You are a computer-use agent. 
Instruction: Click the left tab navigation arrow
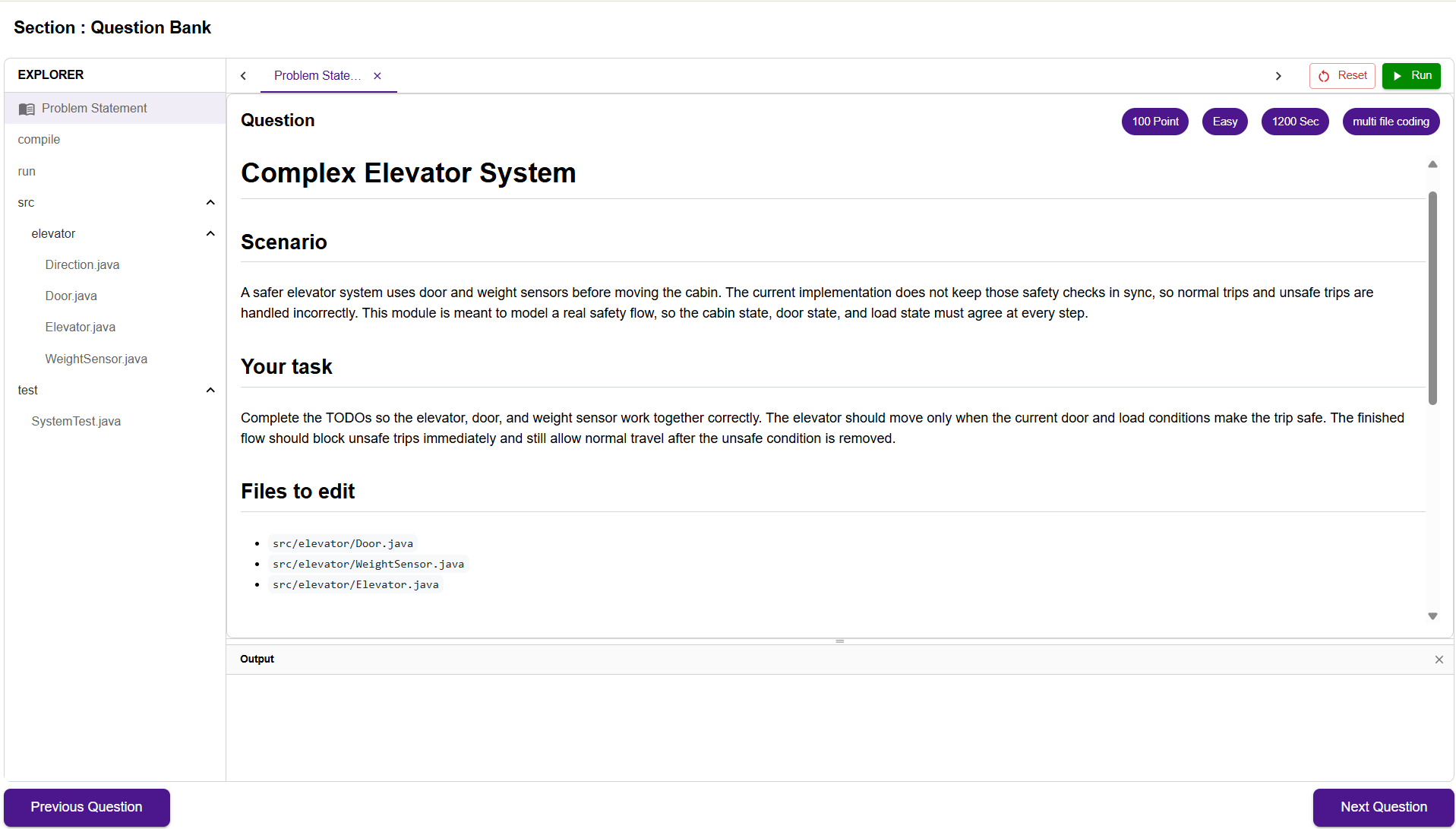coord(244,76)
